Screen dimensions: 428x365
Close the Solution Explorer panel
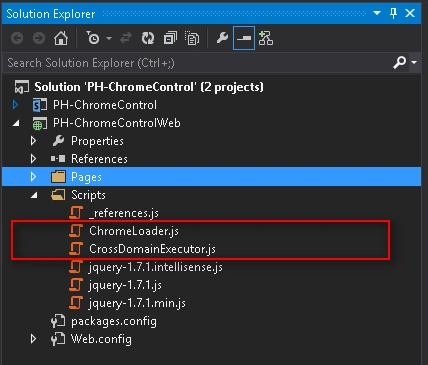coord(410,13)
